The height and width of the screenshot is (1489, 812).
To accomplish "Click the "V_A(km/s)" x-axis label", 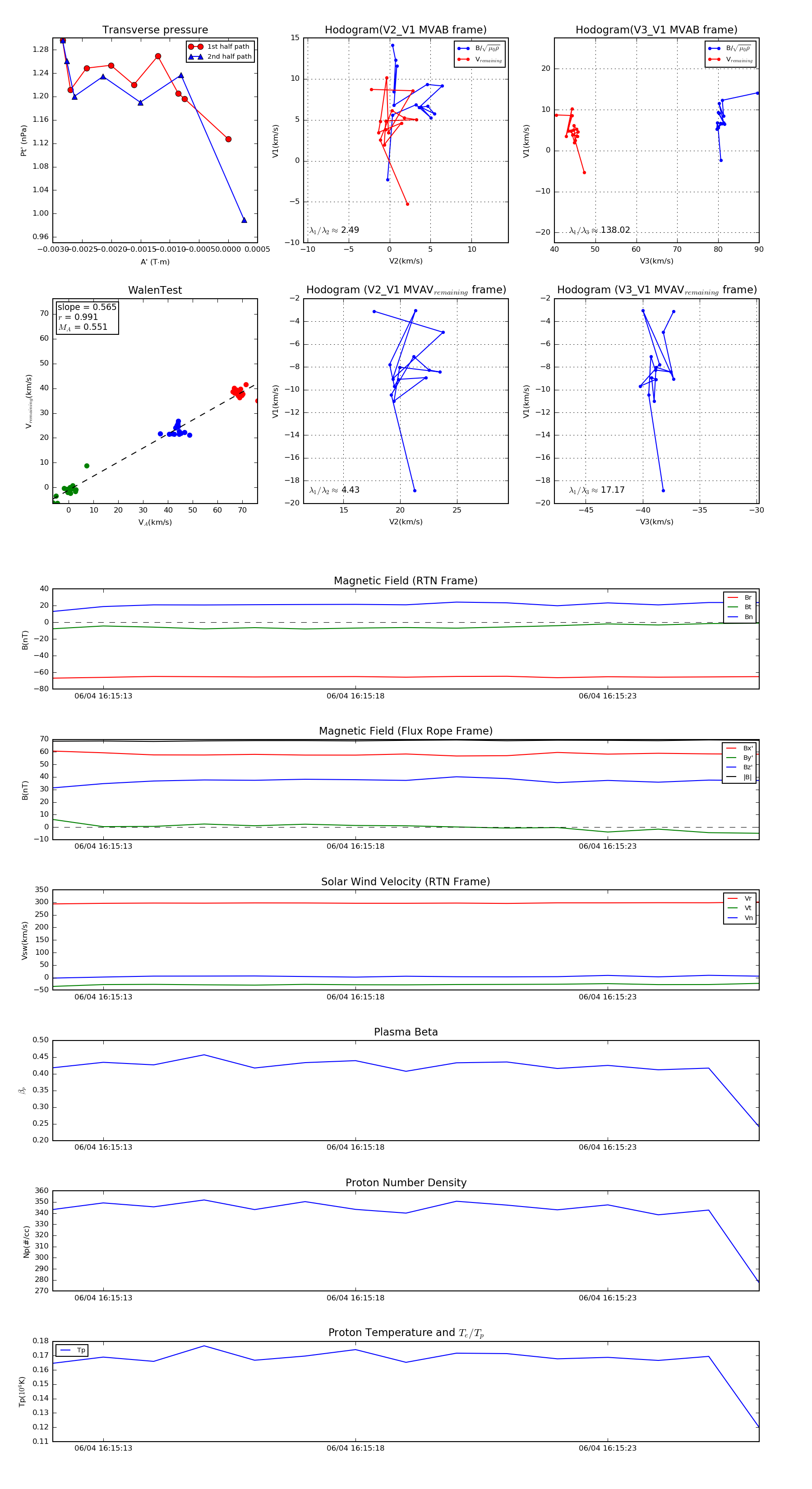I will [155, 523].
